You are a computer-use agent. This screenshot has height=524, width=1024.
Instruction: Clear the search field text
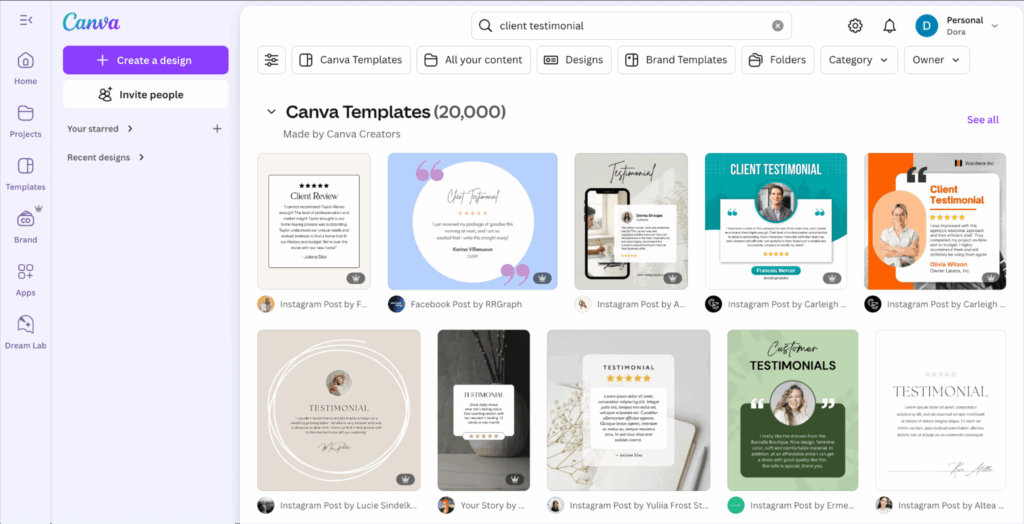[x=777, y=26]
